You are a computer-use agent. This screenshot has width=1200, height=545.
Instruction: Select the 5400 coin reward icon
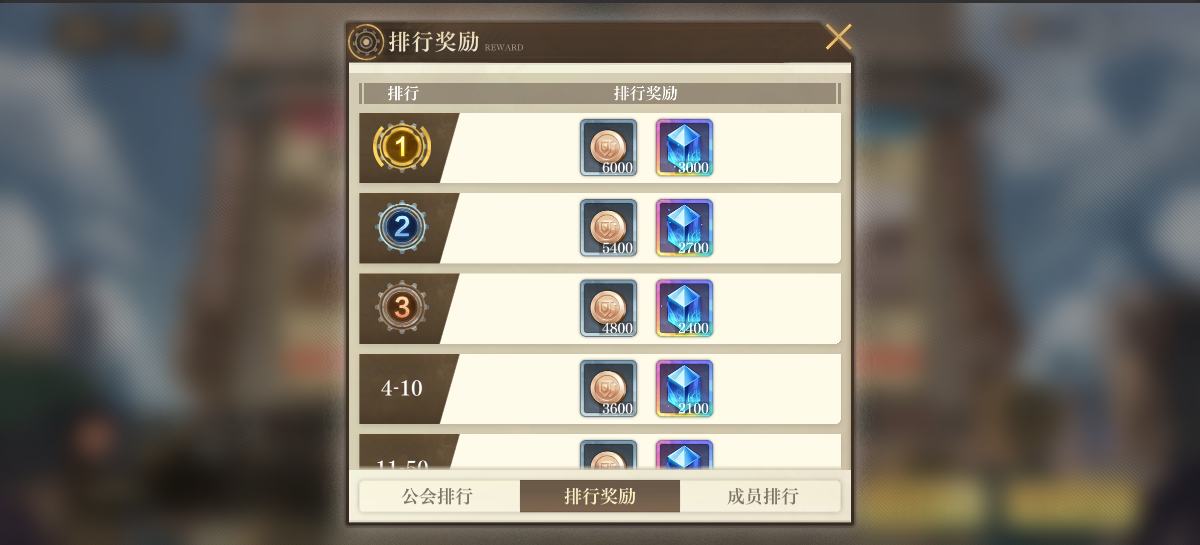pyautogui.click(x=608, y=228)
